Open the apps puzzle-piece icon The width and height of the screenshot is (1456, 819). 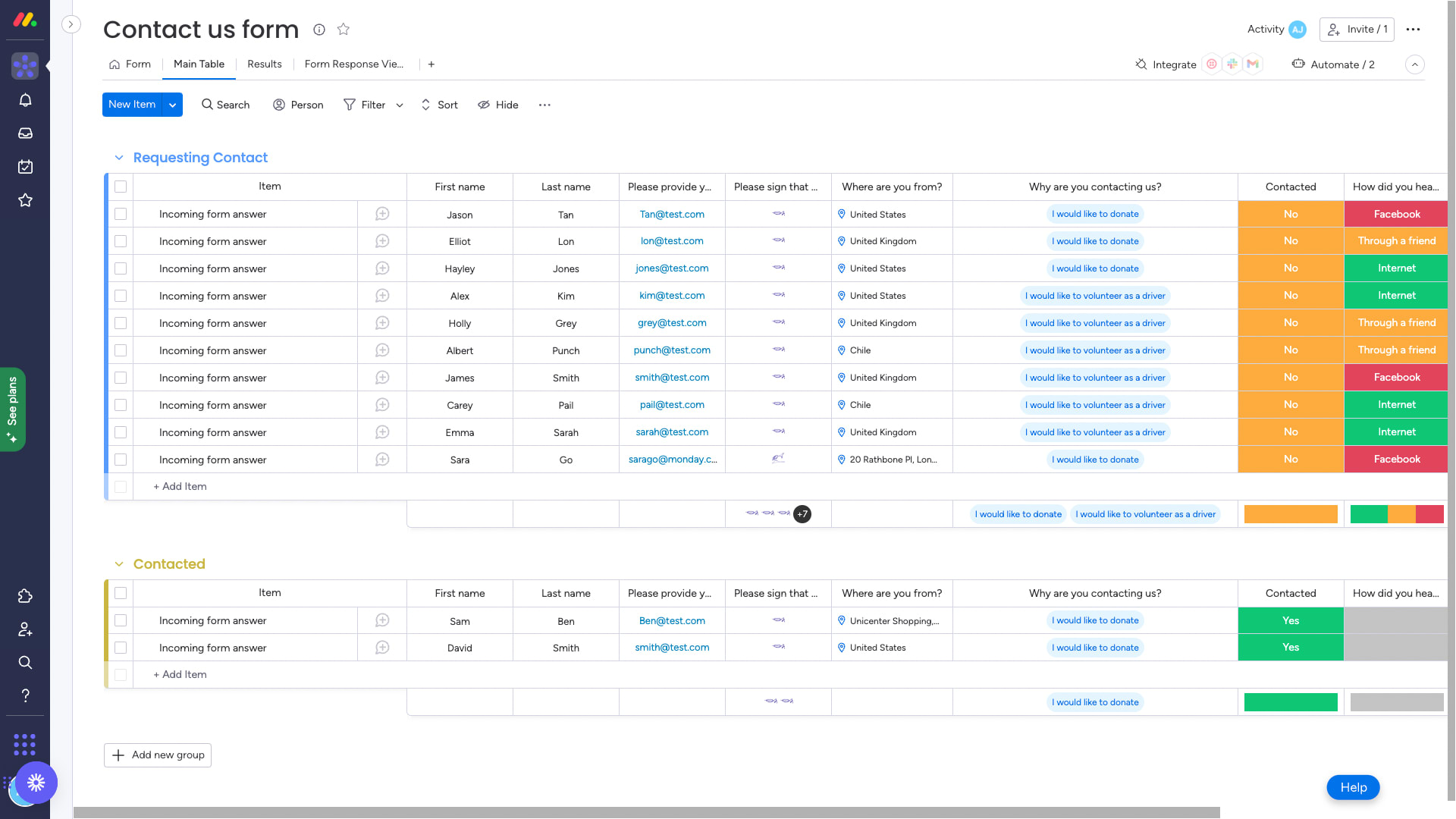tap(25, 596)
